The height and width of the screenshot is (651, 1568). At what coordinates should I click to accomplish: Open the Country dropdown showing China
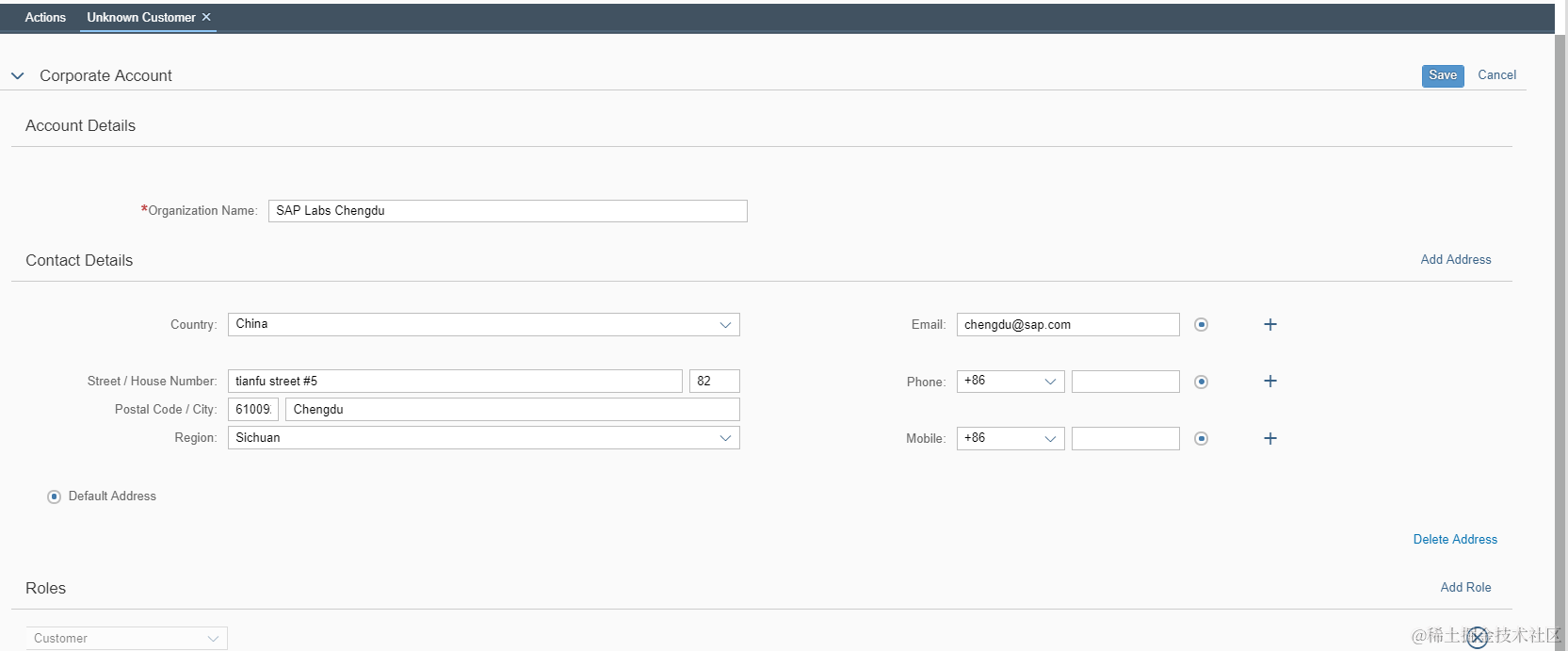(483, 324)
